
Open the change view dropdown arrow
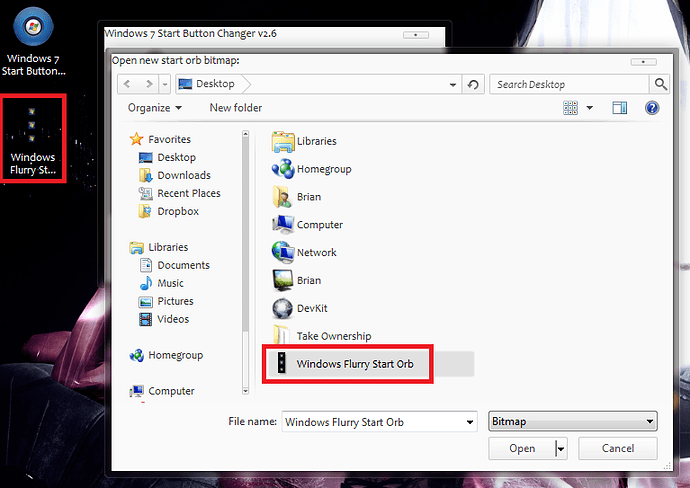pos(590,108)
